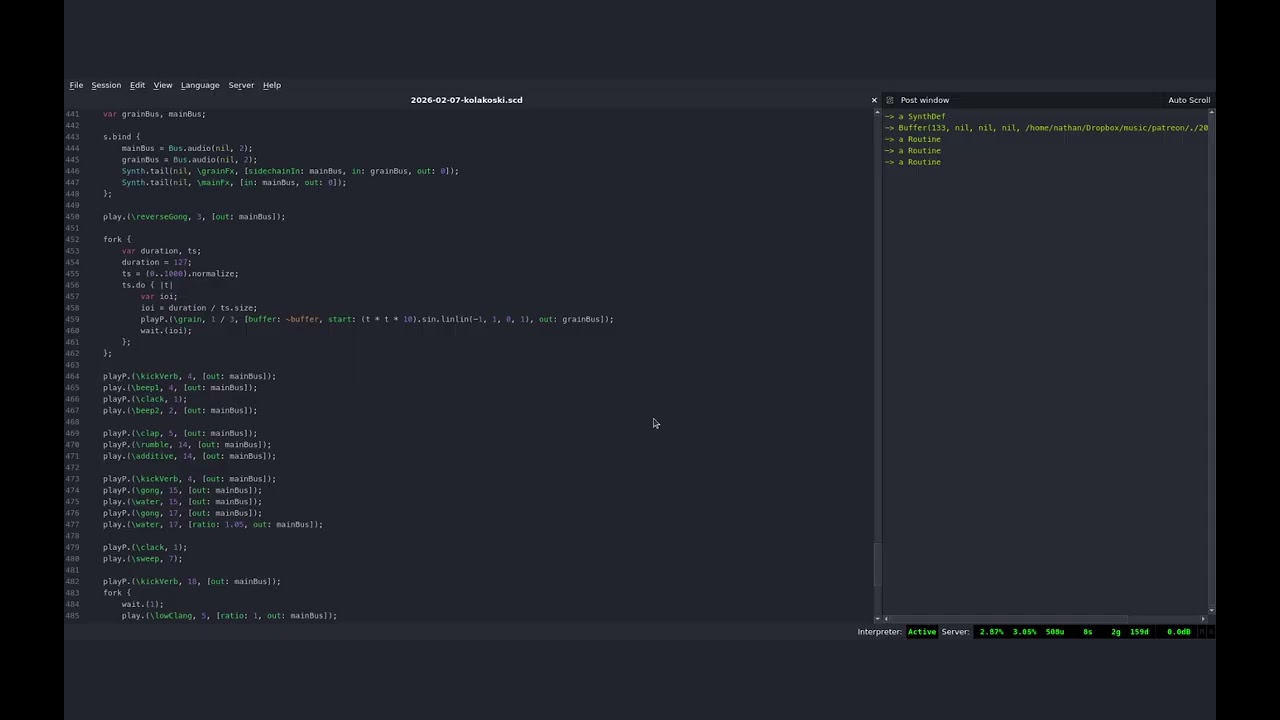The height and width of the screenshot is (720, 1280).
Task: Click the play.(\additive, 14 line
Action: point(189,456)
